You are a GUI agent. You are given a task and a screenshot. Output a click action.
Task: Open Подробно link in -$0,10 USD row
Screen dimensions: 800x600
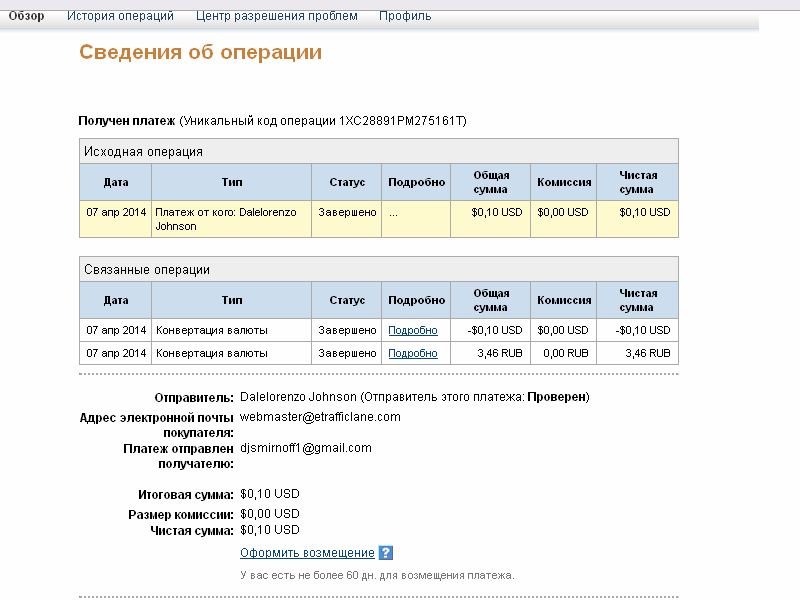click(x=413, y=330)
